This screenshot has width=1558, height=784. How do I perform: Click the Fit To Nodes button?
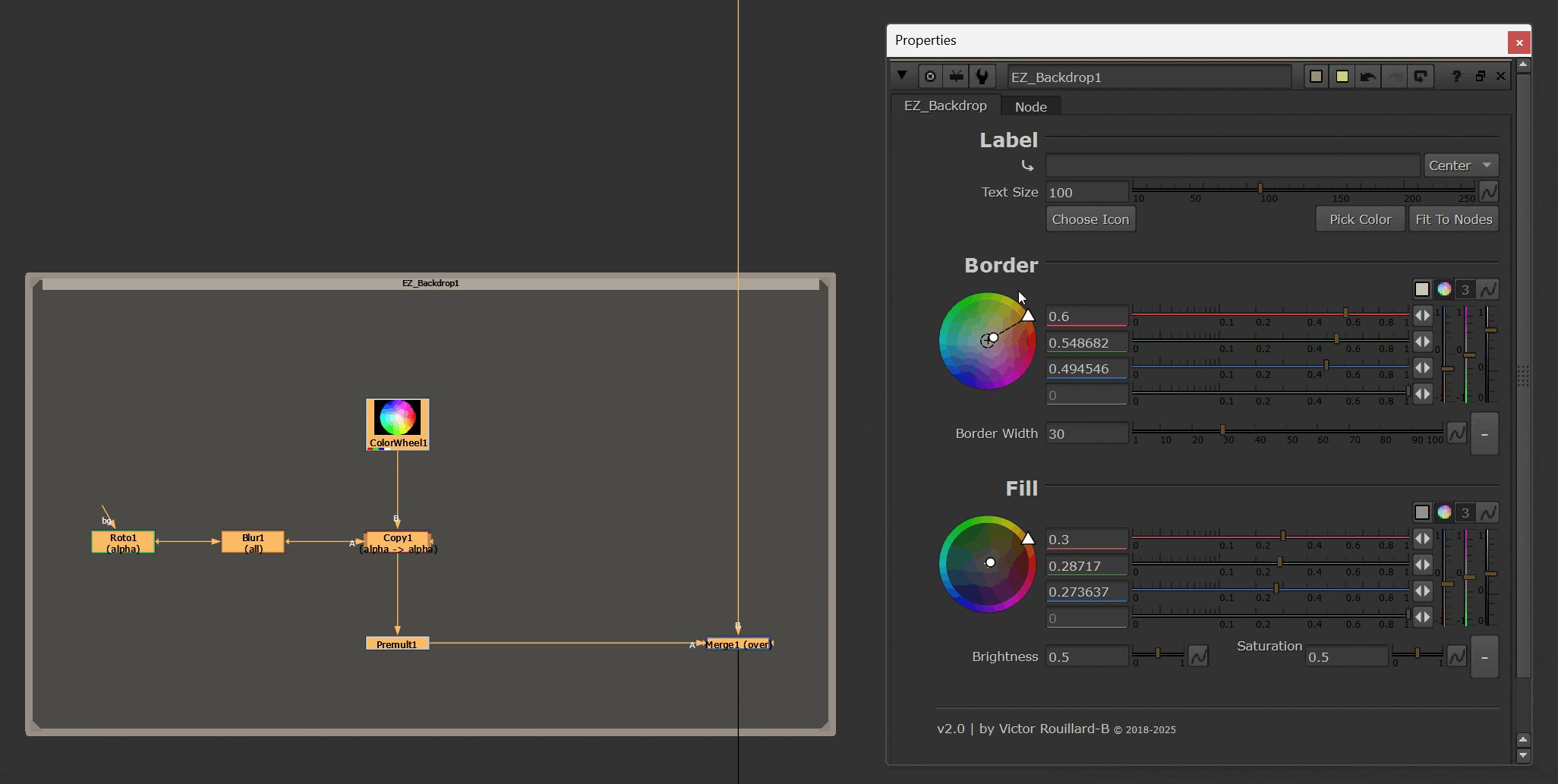pos(1453,219)
